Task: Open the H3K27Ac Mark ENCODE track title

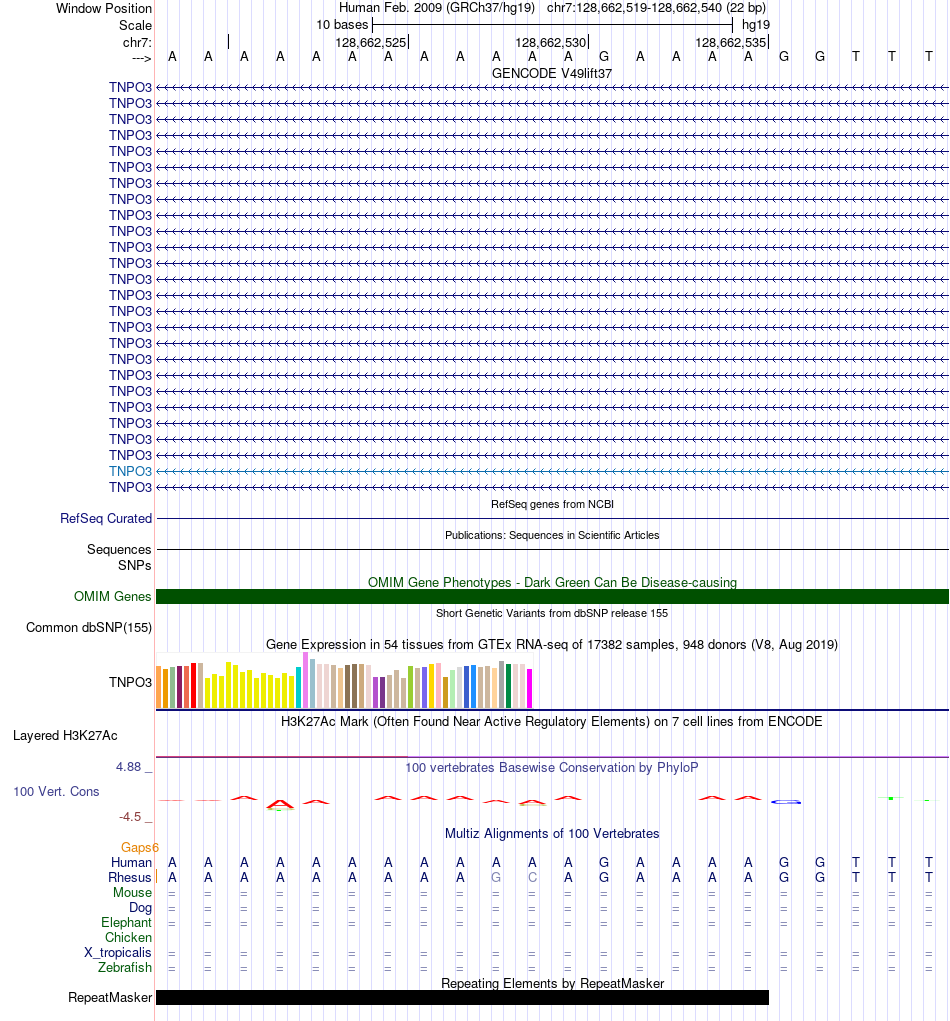Action: 552,721
